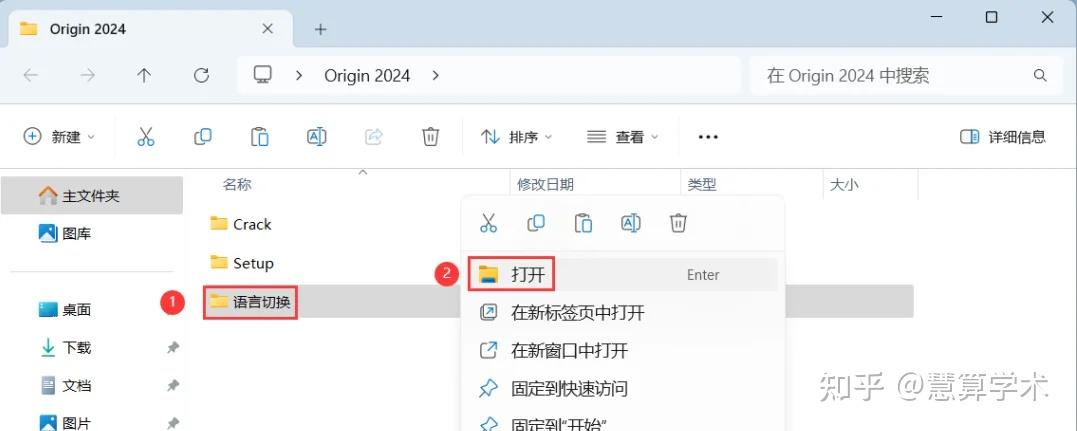Click the Cut scissors icon in the context menu
This screenshot has width=1077, height=431.
click(488, 223)
